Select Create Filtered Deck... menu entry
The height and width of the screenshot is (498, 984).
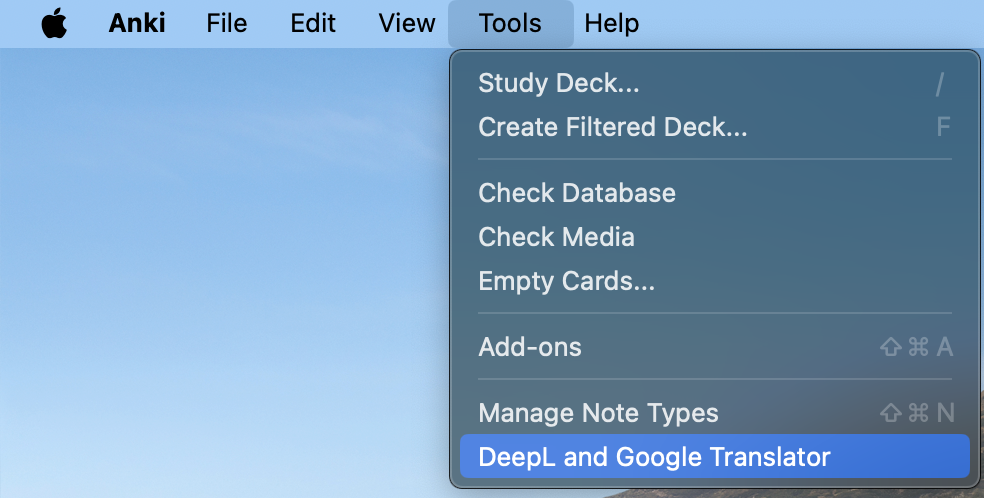[x=613, y=127]
